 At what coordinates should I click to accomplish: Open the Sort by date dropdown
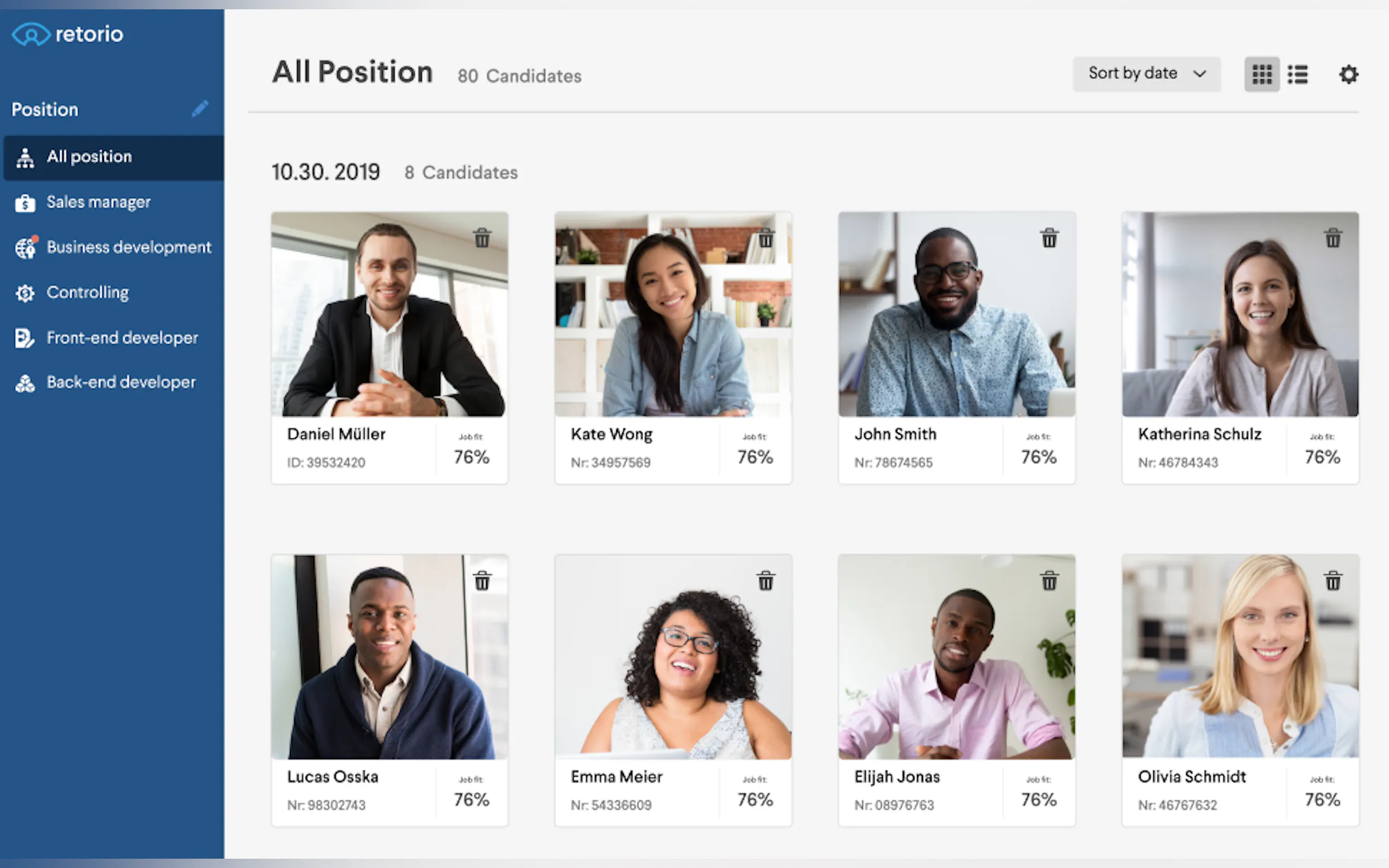(1146, 73)
